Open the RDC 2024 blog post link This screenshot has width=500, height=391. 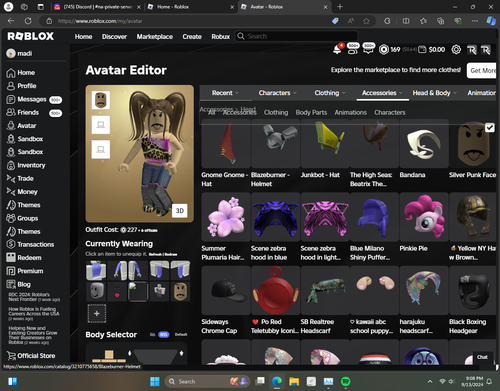point(34,297)
